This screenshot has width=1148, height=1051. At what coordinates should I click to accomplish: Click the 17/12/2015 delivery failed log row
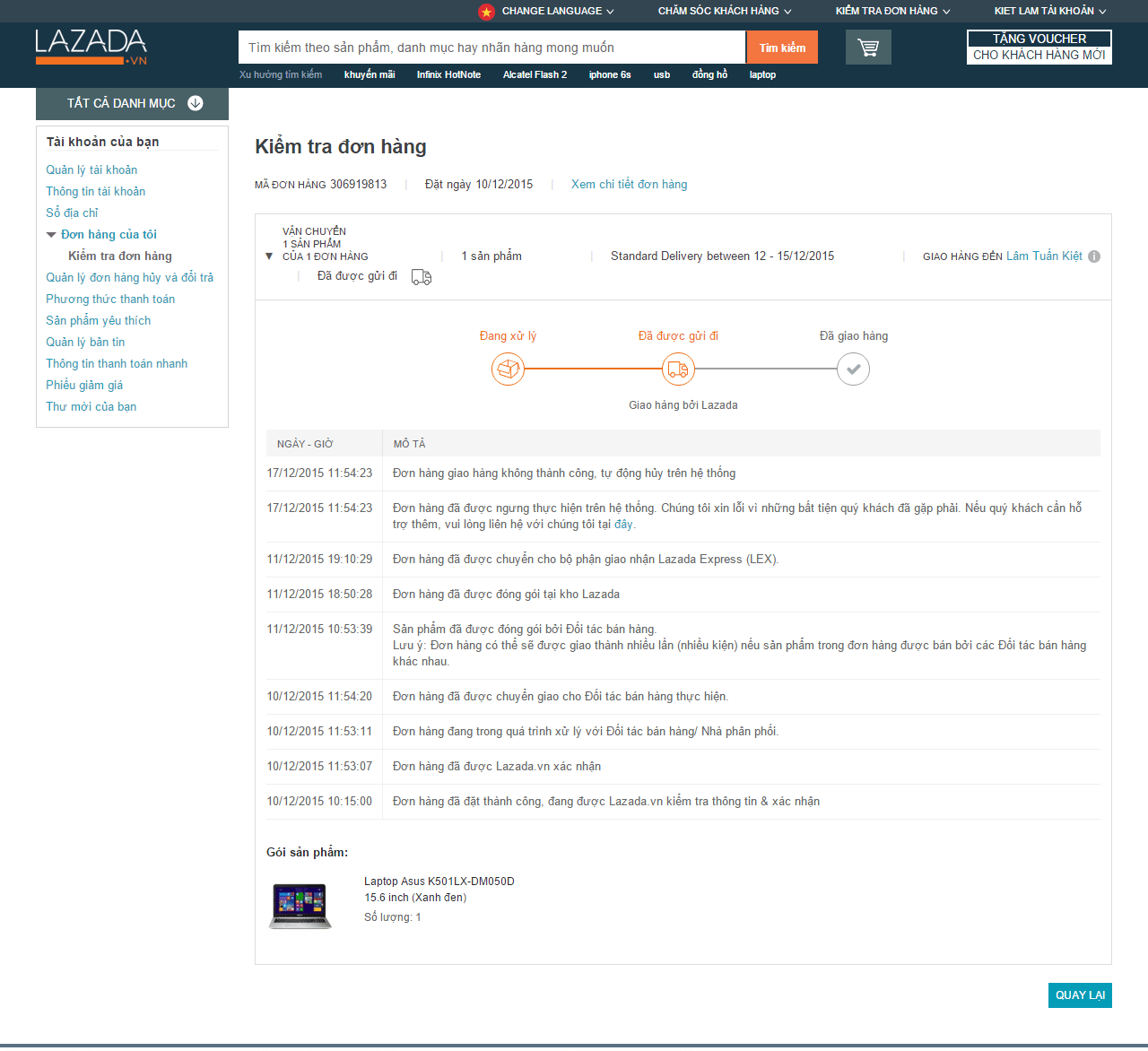pyautogui.click(x=683, y=473)
